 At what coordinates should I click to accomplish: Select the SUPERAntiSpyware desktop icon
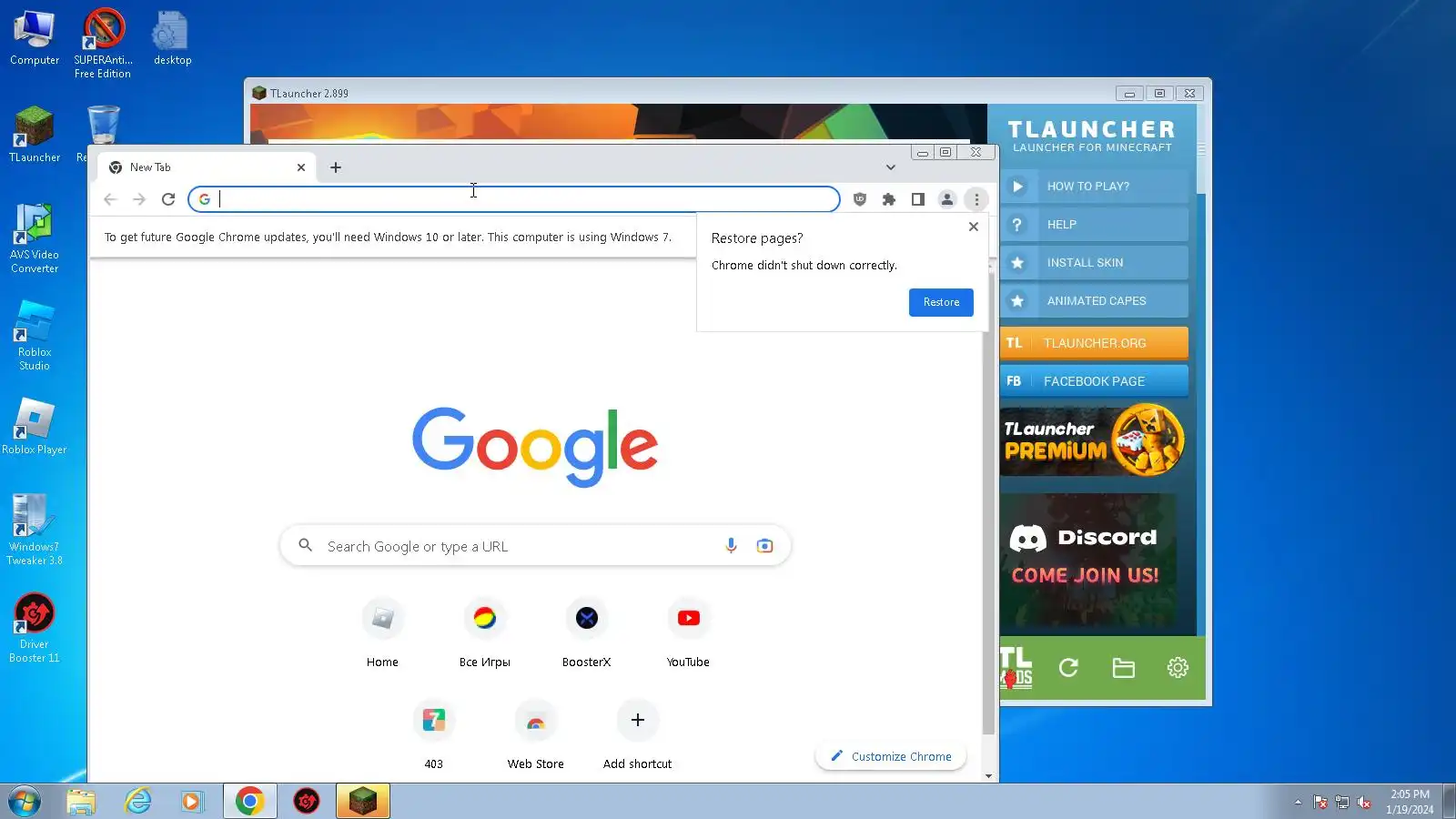pos(103,43)
